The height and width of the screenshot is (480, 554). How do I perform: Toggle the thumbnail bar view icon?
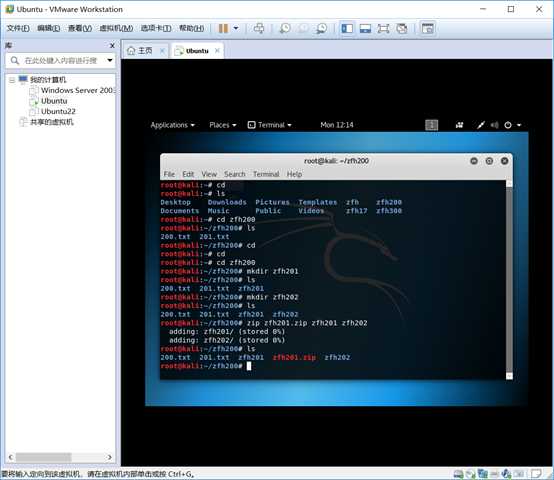[x=365, y=28]
